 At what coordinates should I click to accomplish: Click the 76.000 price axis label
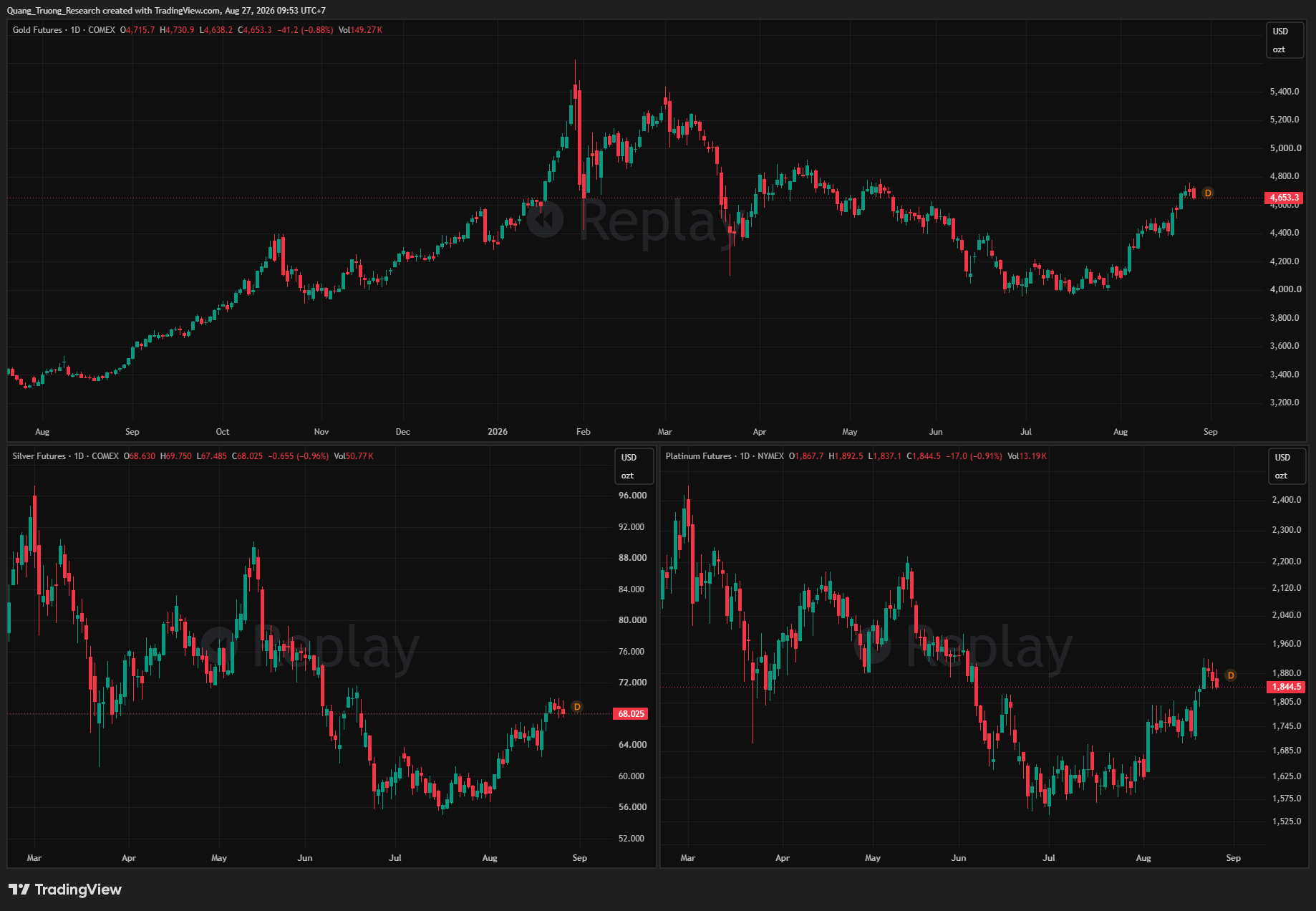(x=632, y=652)
